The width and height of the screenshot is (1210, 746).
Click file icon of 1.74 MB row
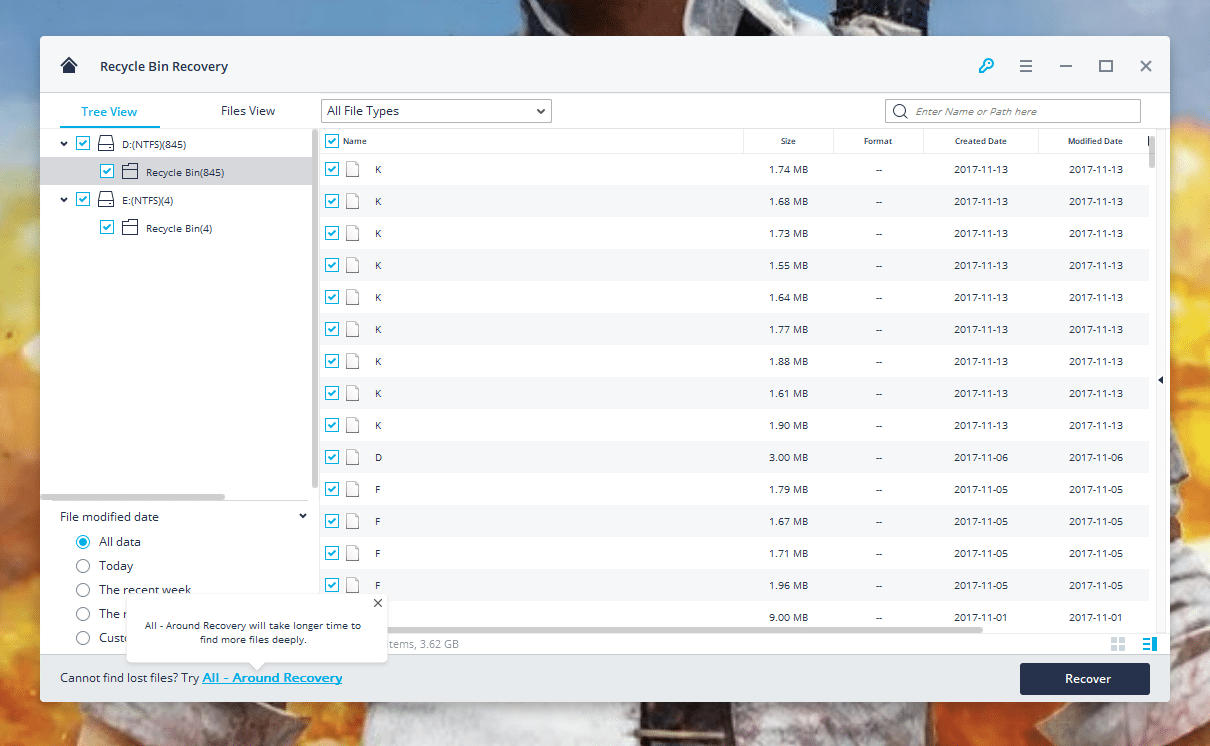[352, 169]
